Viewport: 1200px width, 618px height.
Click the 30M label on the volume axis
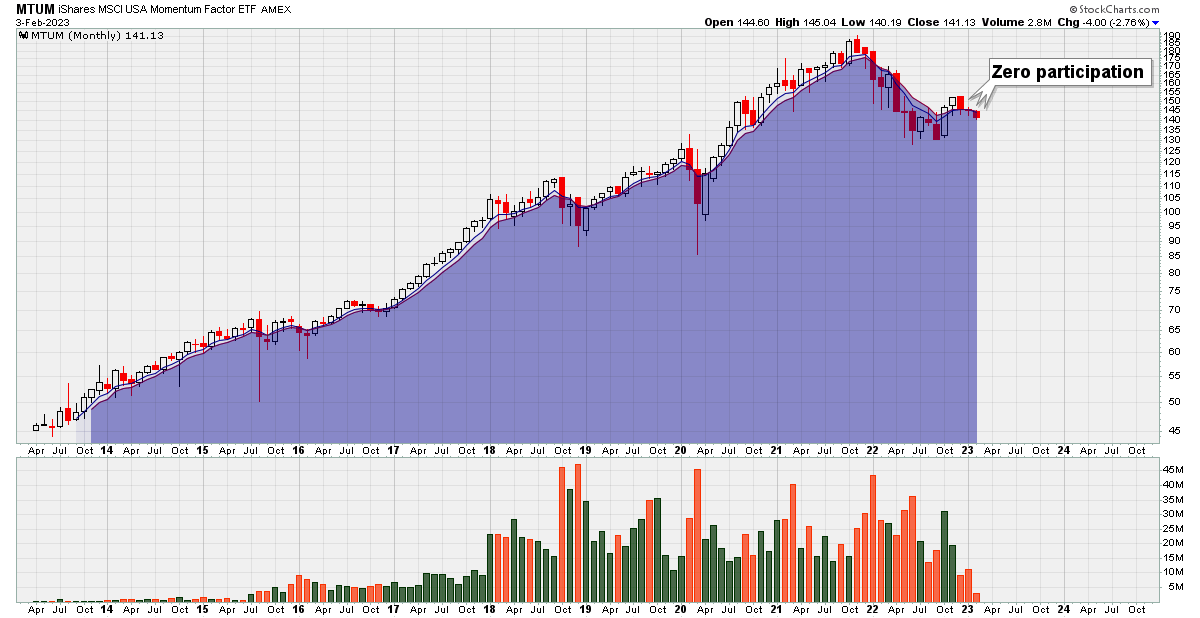pyautogui.click(x=1173, y=514)
